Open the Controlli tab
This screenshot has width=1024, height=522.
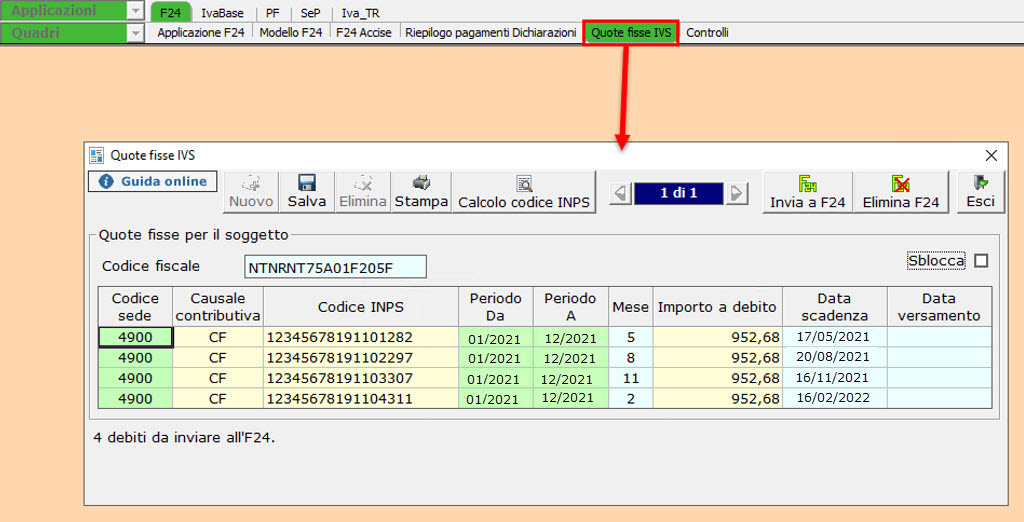pyautogui.click(x=707, y=33)
